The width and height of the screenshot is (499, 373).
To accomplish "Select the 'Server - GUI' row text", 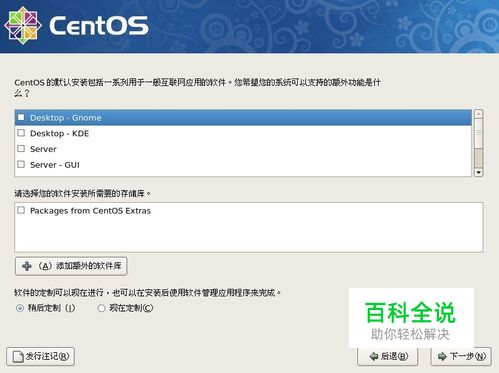I will (55, 165).
